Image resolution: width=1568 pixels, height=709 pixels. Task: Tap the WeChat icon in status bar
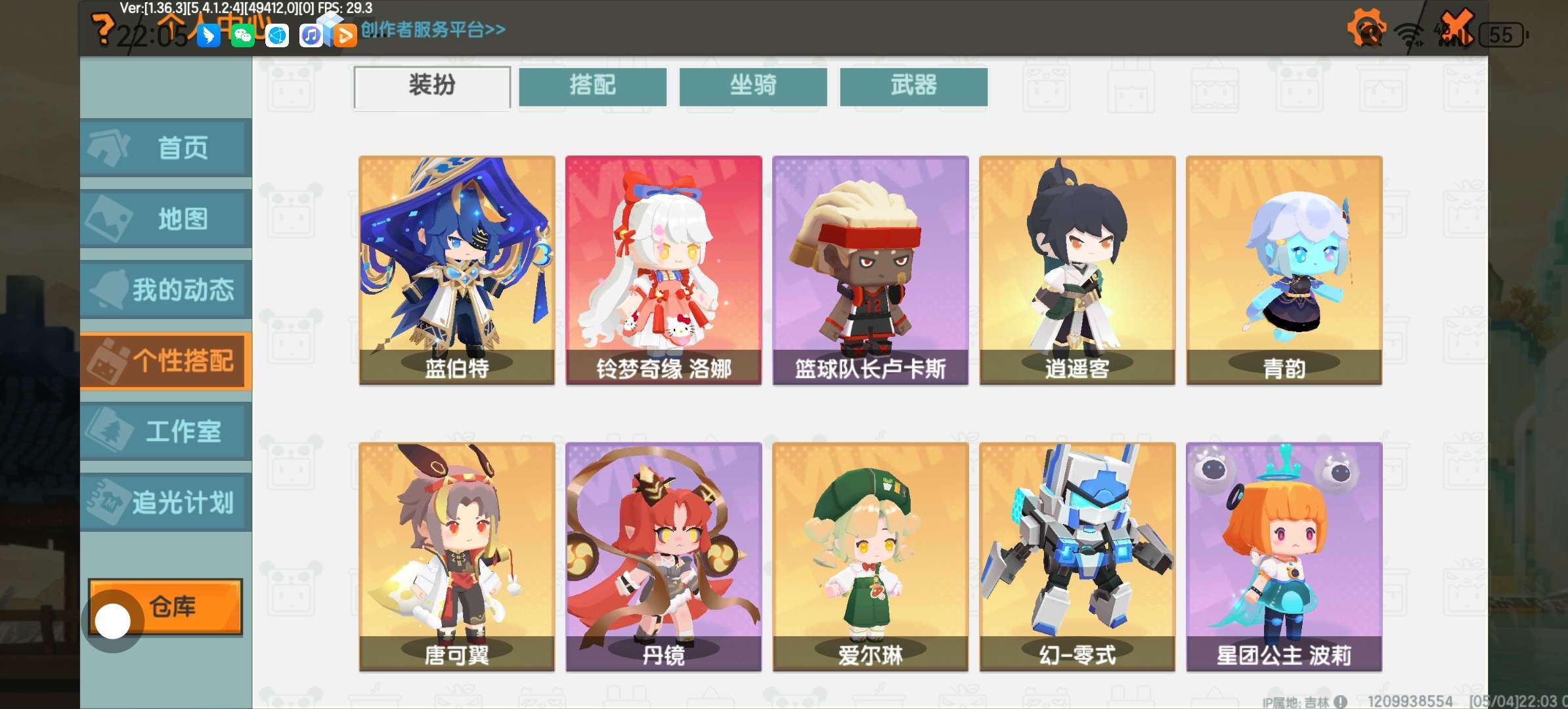[242, 35]
